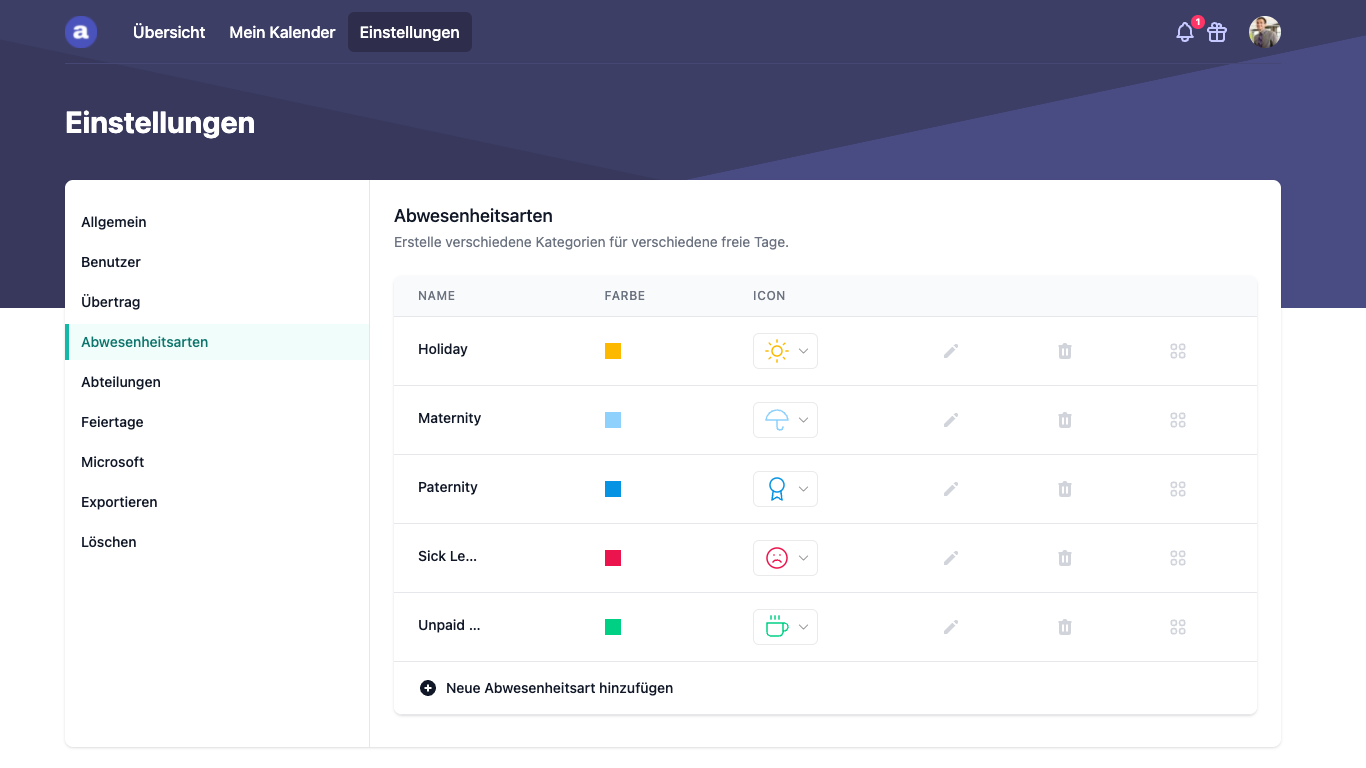Open Mein Kalender
Screen dimensions: 1366x768
click(282, 32)
